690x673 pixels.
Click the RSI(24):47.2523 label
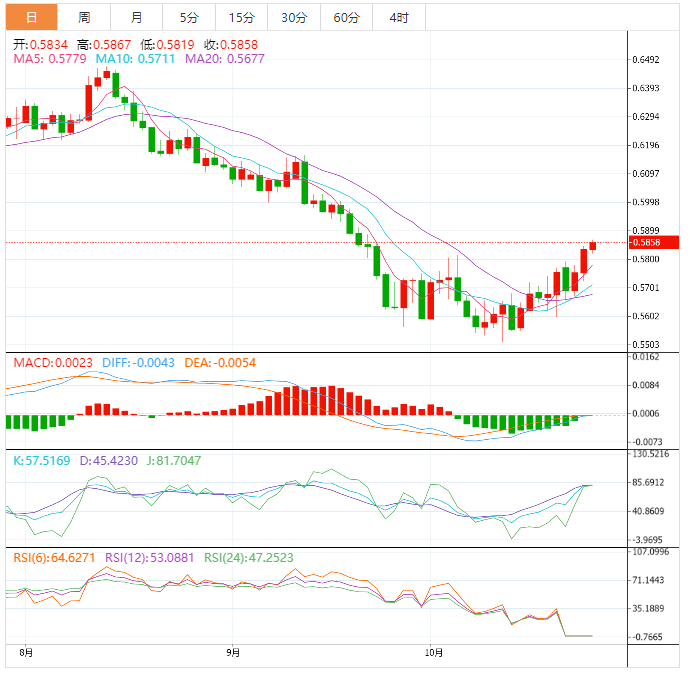pos(249,558)
